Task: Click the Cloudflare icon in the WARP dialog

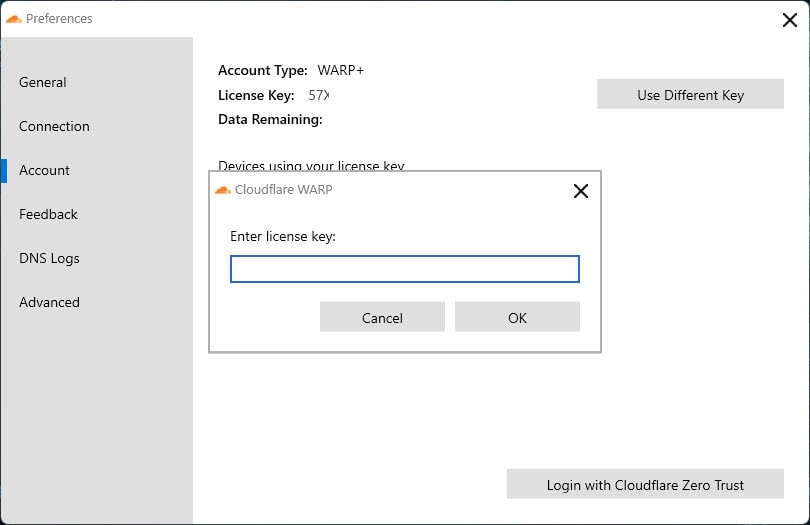Action: 222,190
